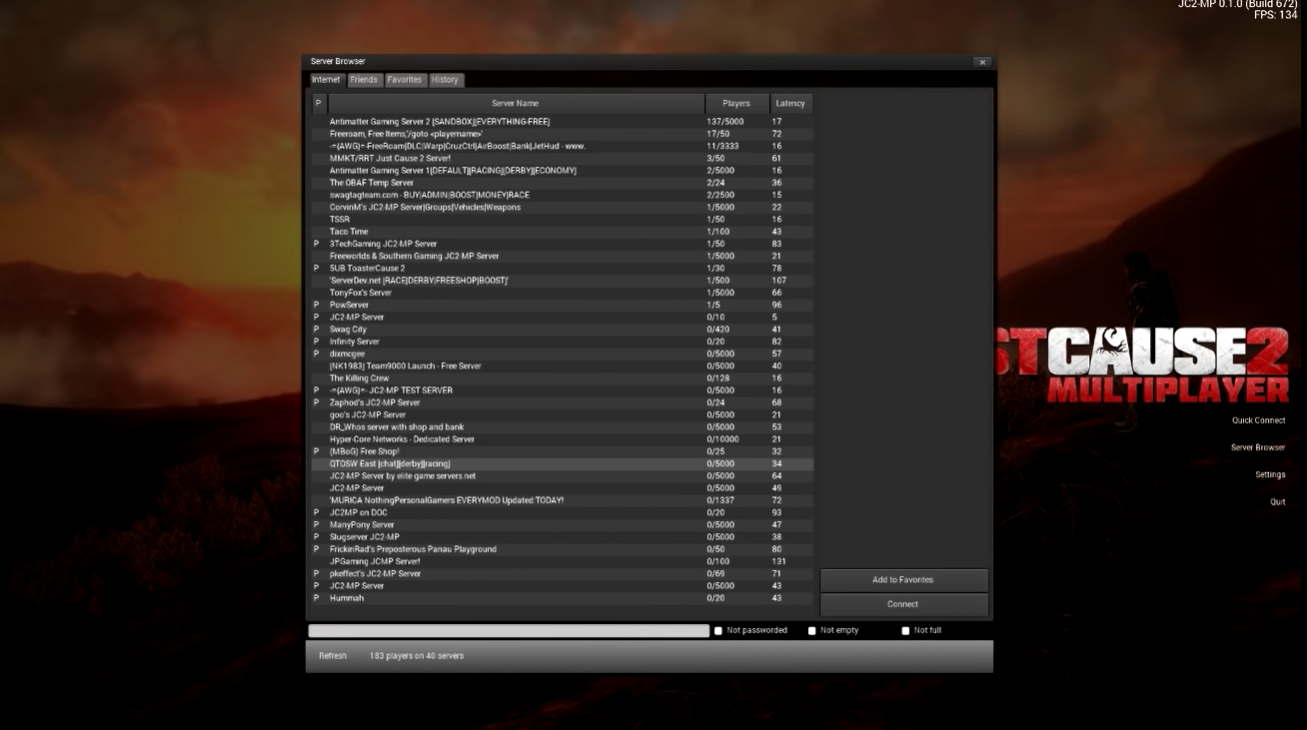Select the TSSR server row
The width and height of the screenshot is (1307, 730).
click(x=562, y=219)
